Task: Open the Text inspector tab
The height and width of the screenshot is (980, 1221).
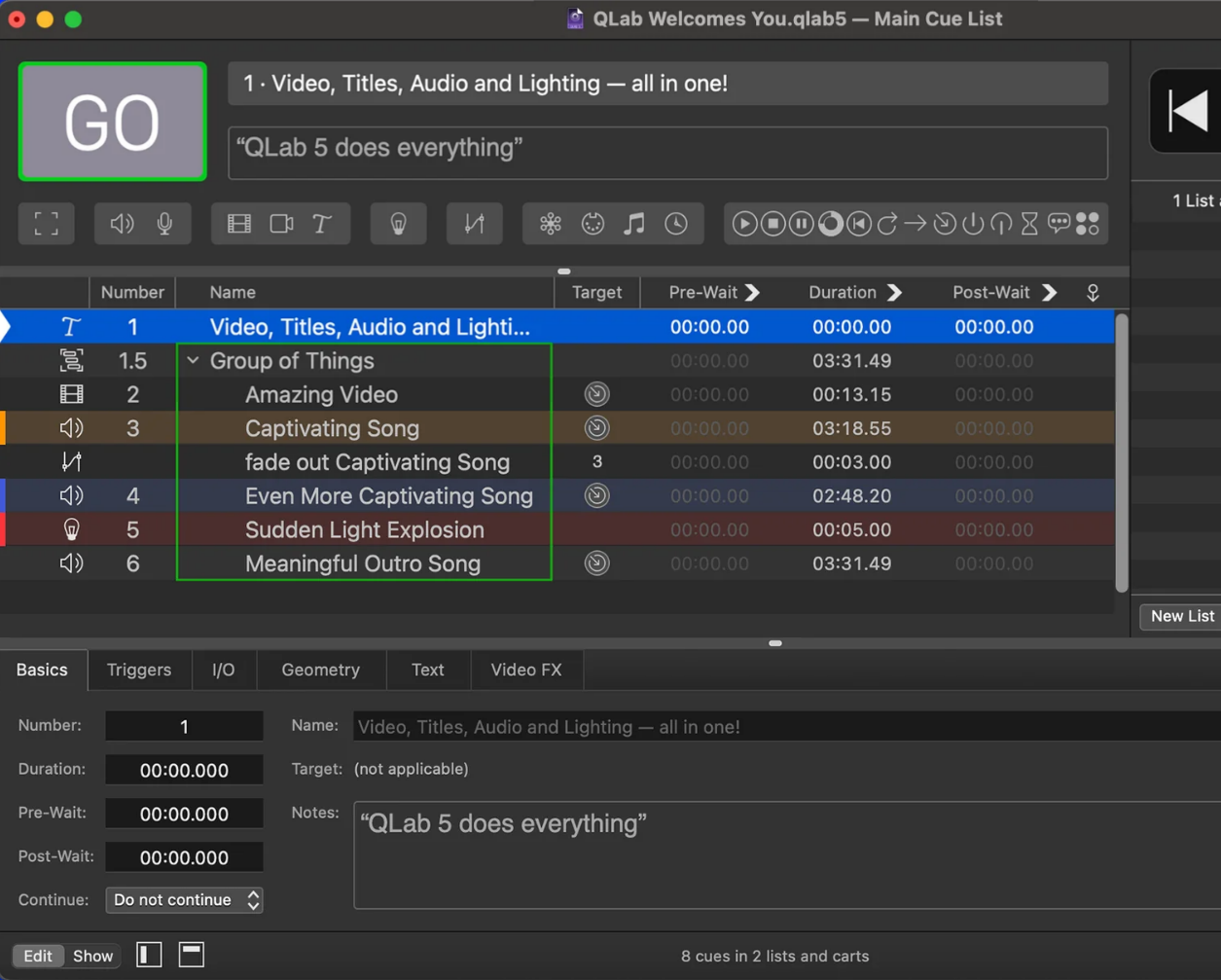Action: [428, 670]
